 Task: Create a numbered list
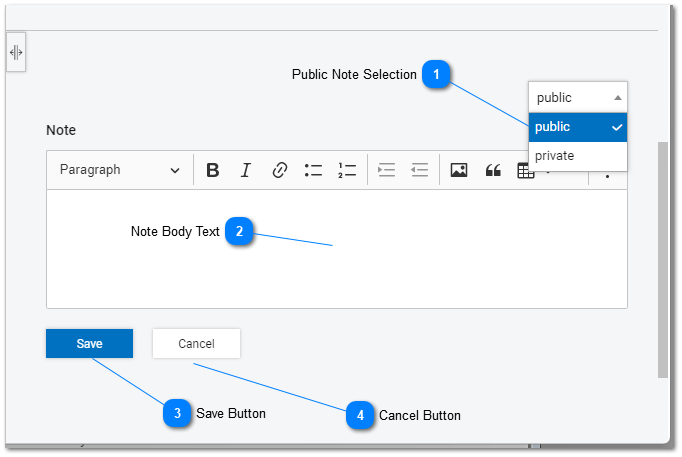pos(347,170)
